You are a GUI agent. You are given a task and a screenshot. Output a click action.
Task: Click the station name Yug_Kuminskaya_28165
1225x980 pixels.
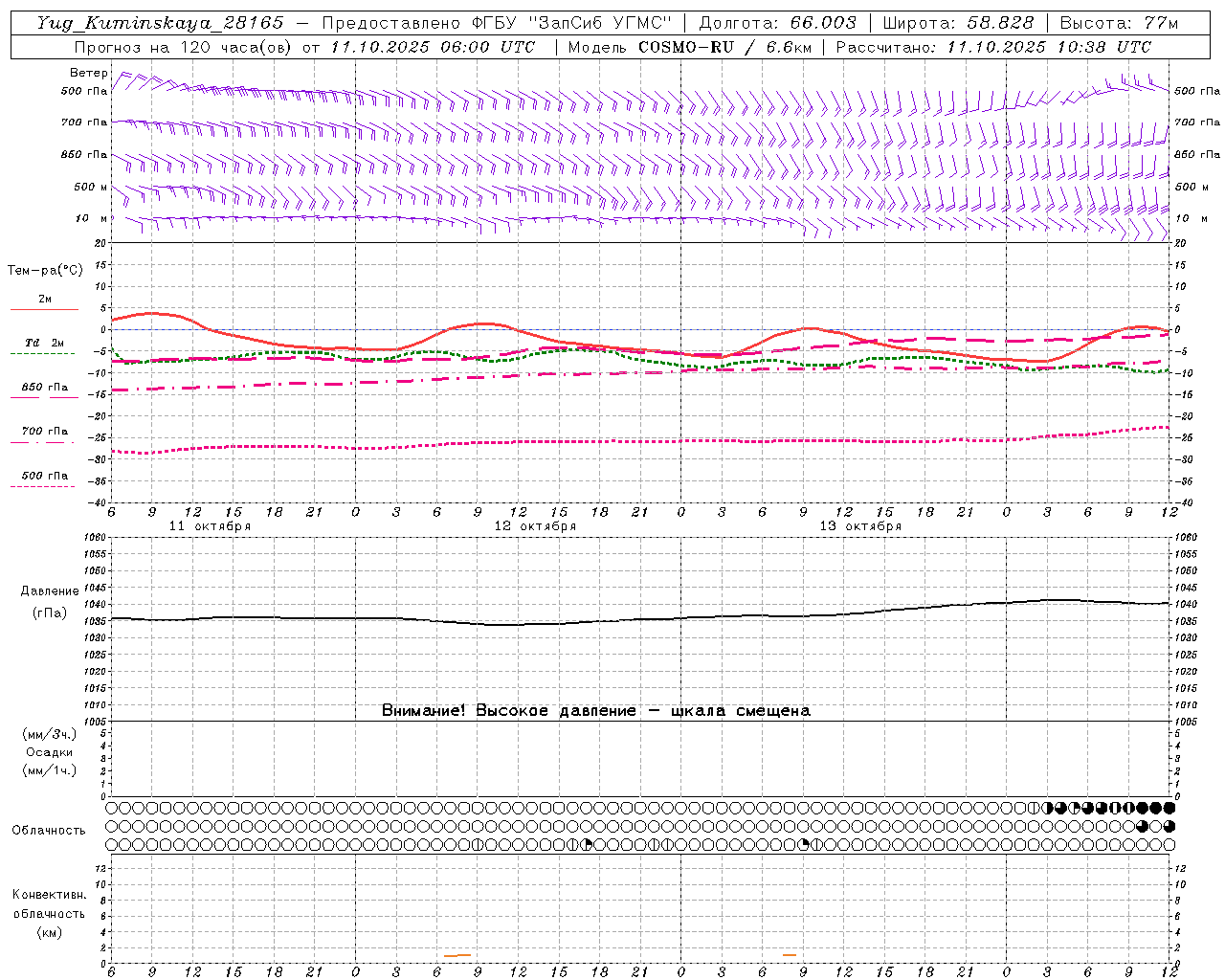pos(161,23)
